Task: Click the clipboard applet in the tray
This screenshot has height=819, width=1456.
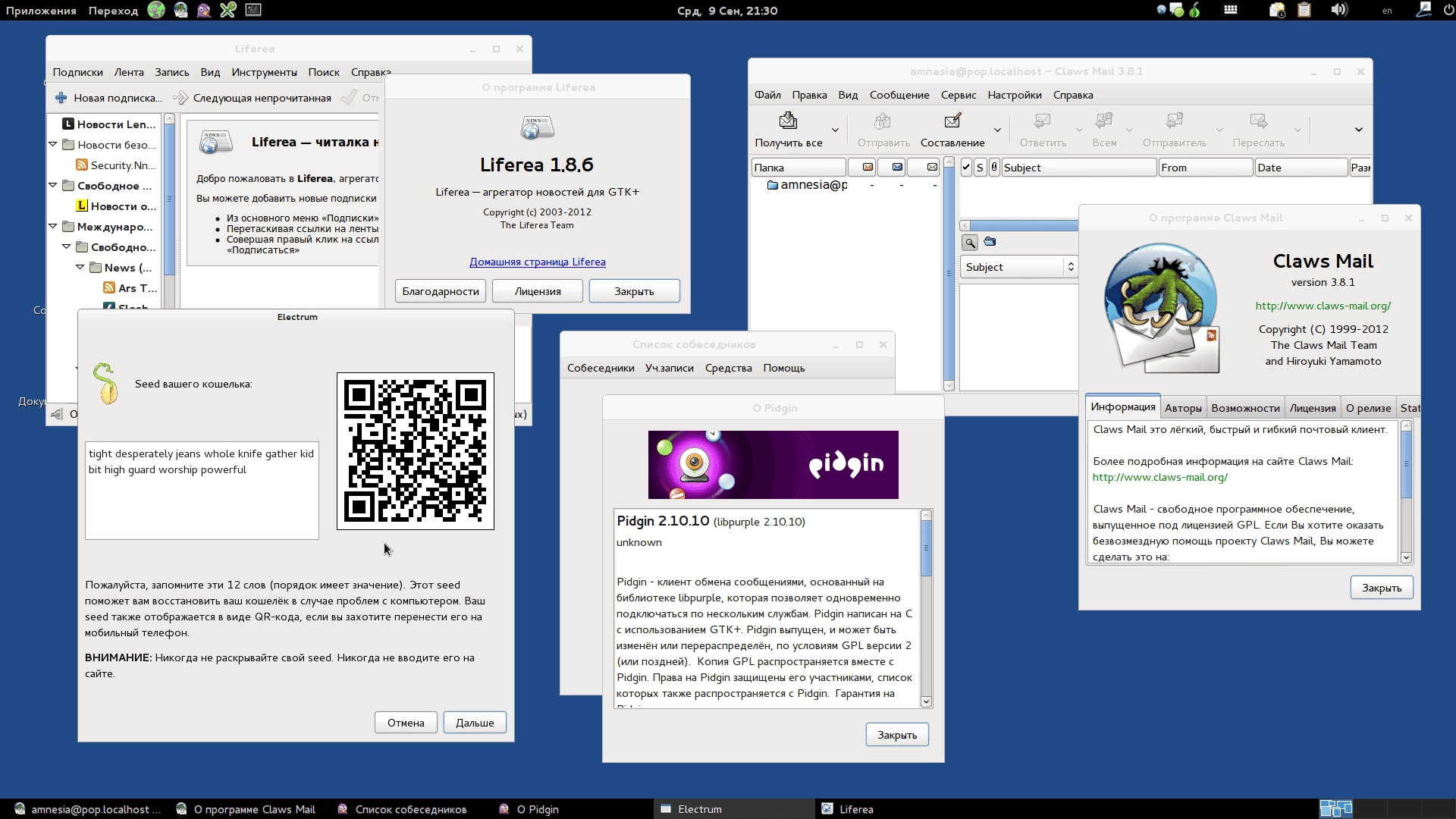Action: click(1304, 10)
